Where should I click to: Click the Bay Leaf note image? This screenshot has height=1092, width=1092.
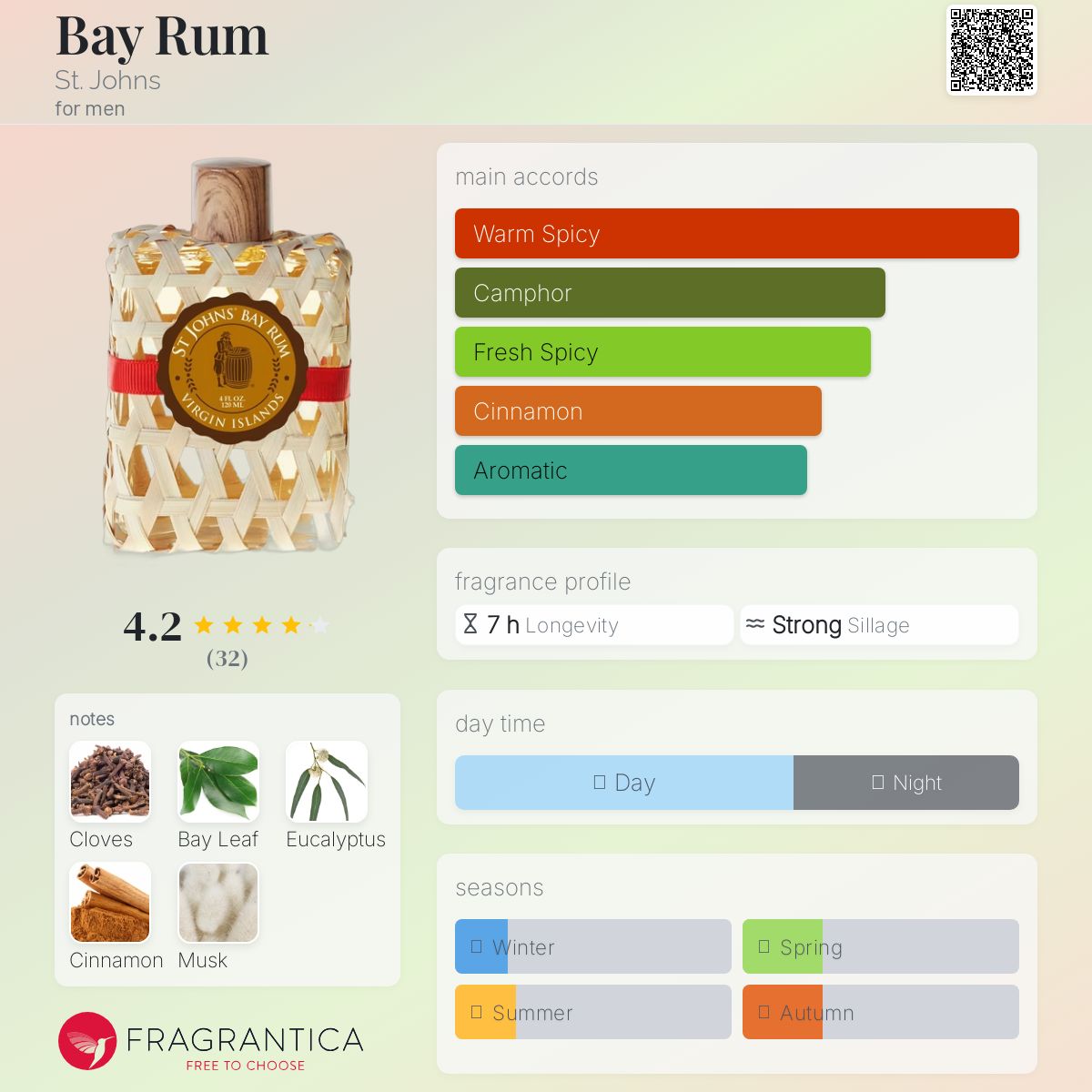tap(218, 782)
